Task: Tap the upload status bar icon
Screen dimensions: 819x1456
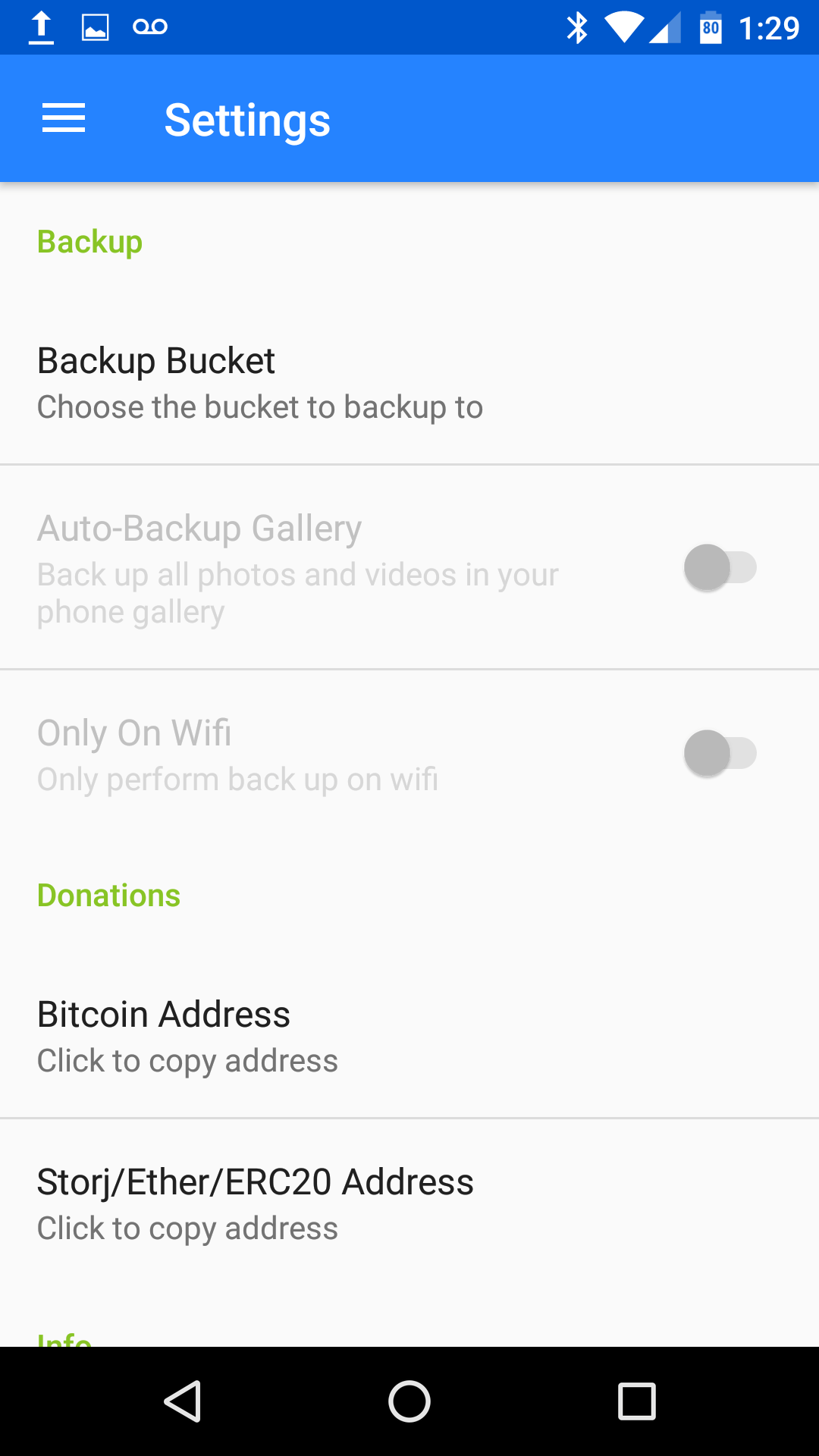Action: pos(42,28)
